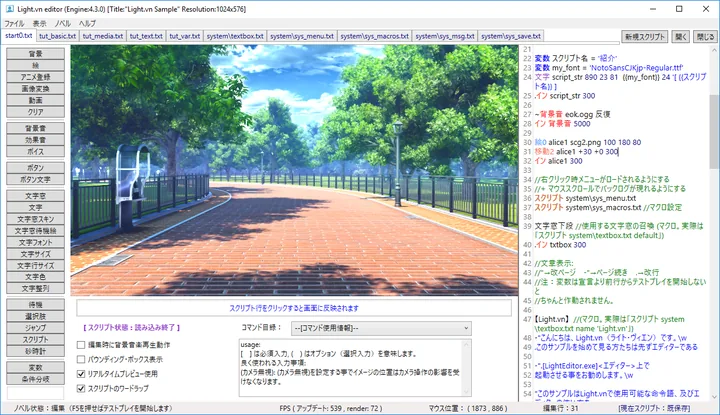
Task: Click script line 36 'スクリプト system\sys_menu.txt'
Action: (585, 198)
